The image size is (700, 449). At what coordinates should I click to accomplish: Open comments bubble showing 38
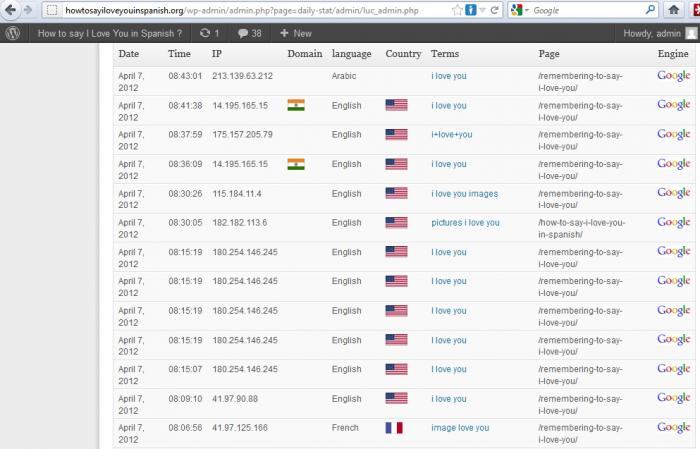pyautogui.click(x=250, y=33)
